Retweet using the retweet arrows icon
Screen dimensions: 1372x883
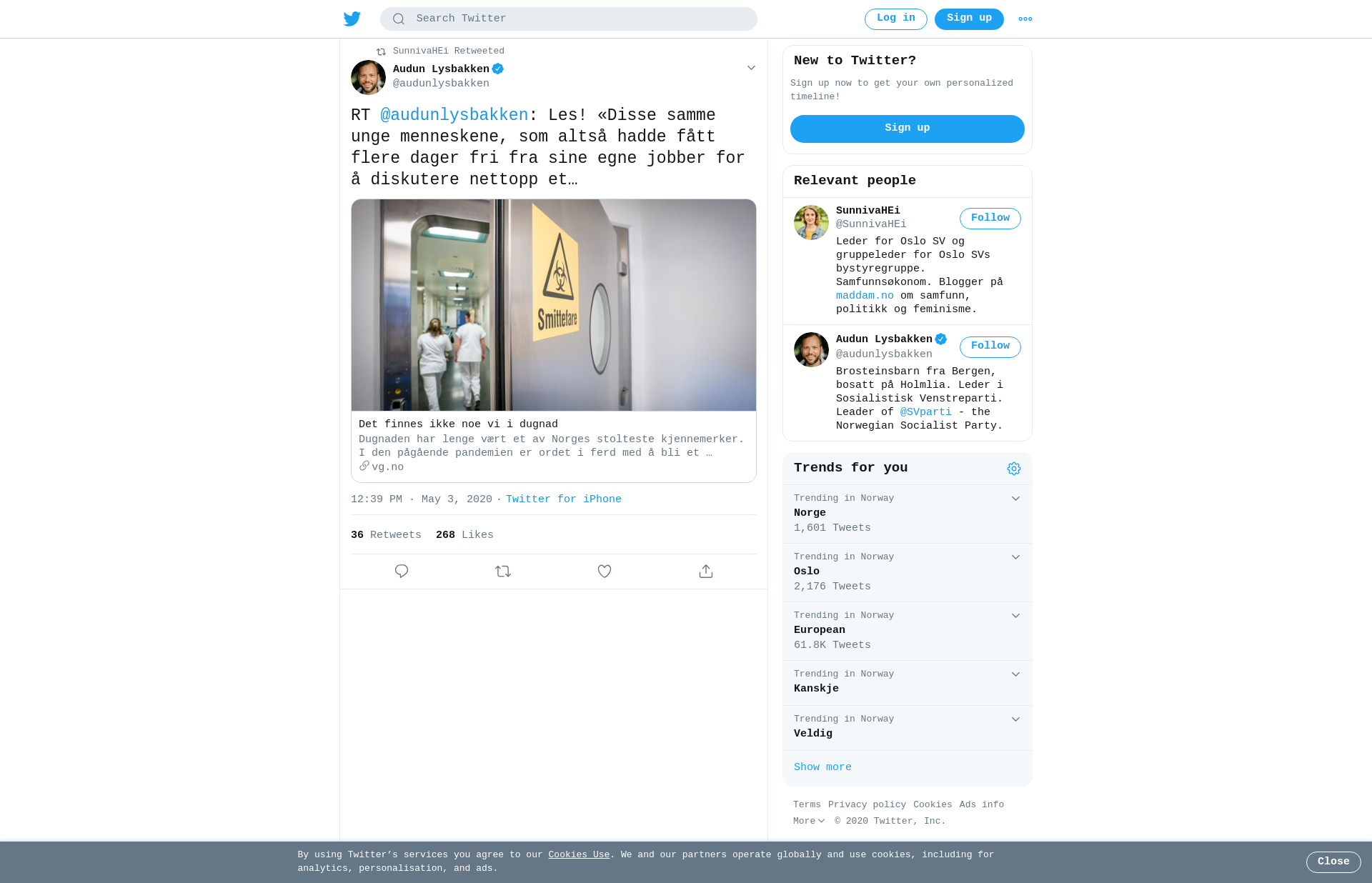(503, 572)
